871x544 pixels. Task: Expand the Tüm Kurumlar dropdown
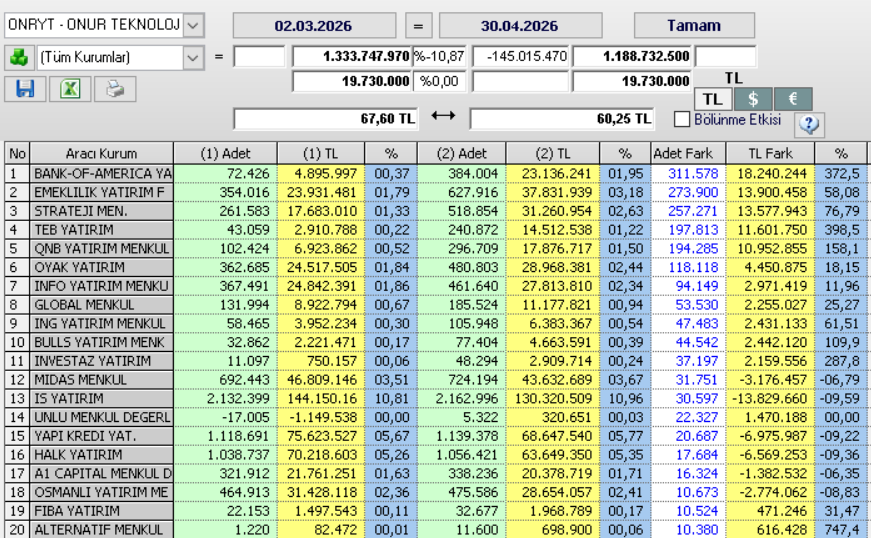(193, 57)
